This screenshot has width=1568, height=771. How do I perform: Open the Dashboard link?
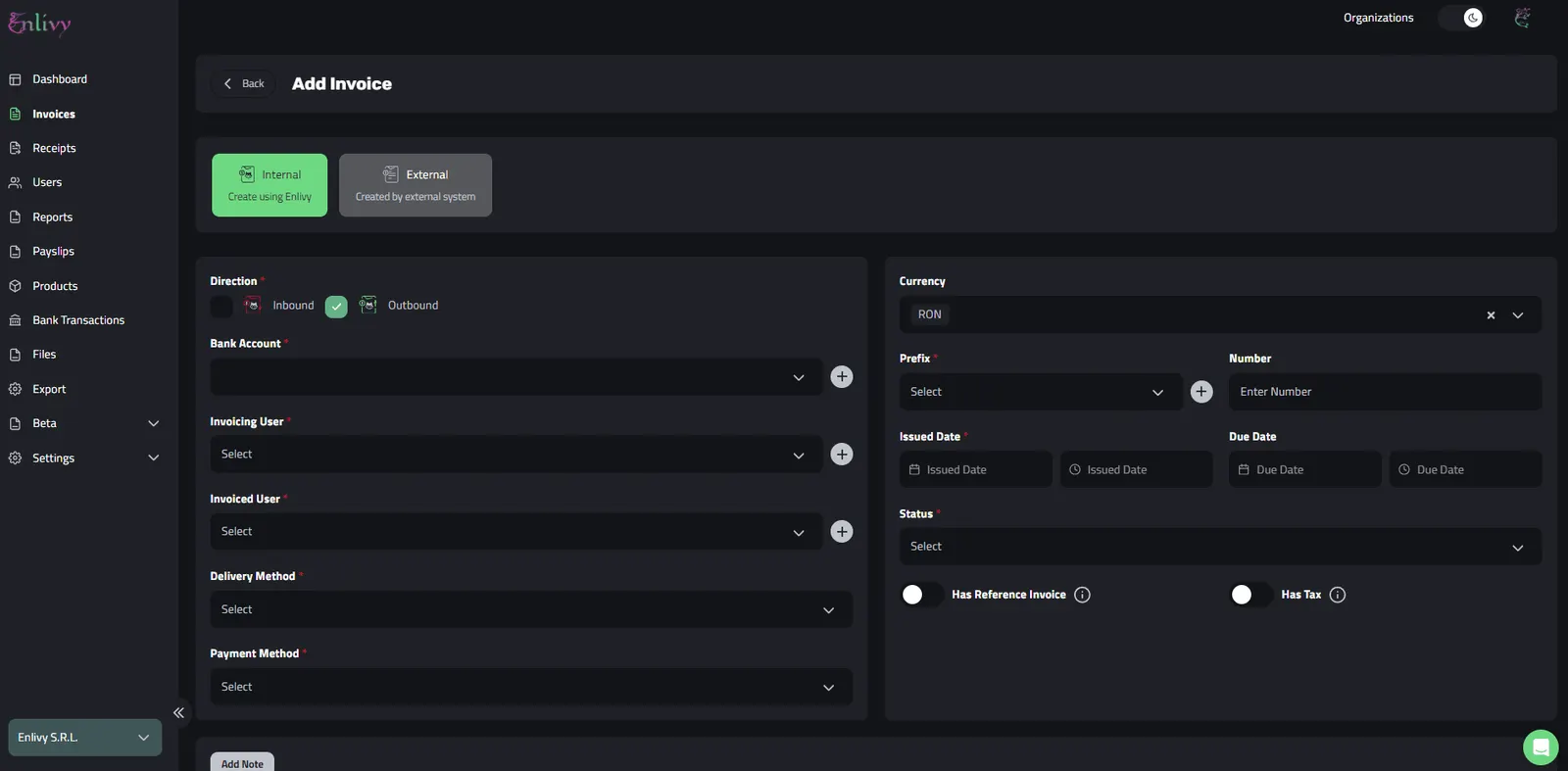pos(60,79)
